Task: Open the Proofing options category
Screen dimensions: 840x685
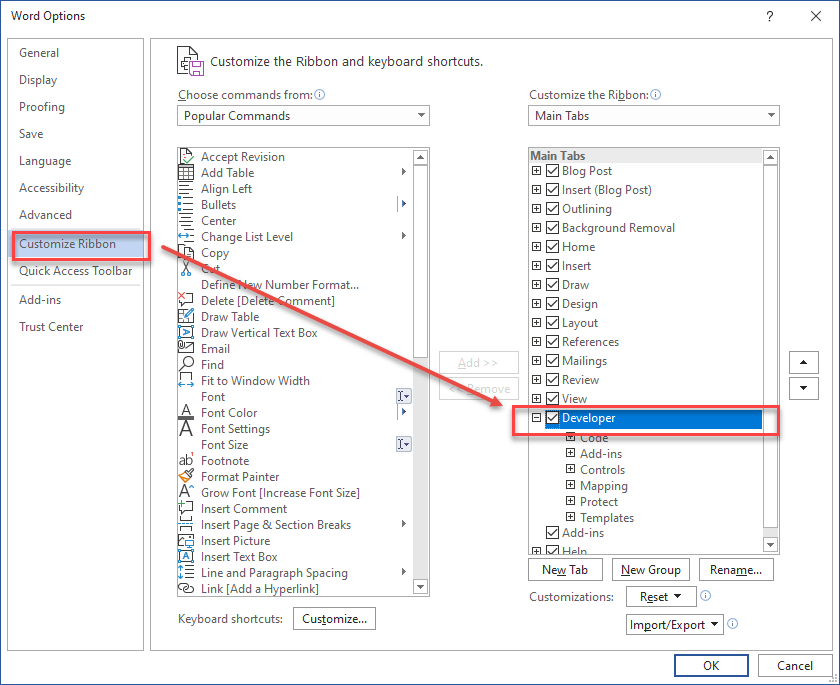Action: tap(42, 107)
